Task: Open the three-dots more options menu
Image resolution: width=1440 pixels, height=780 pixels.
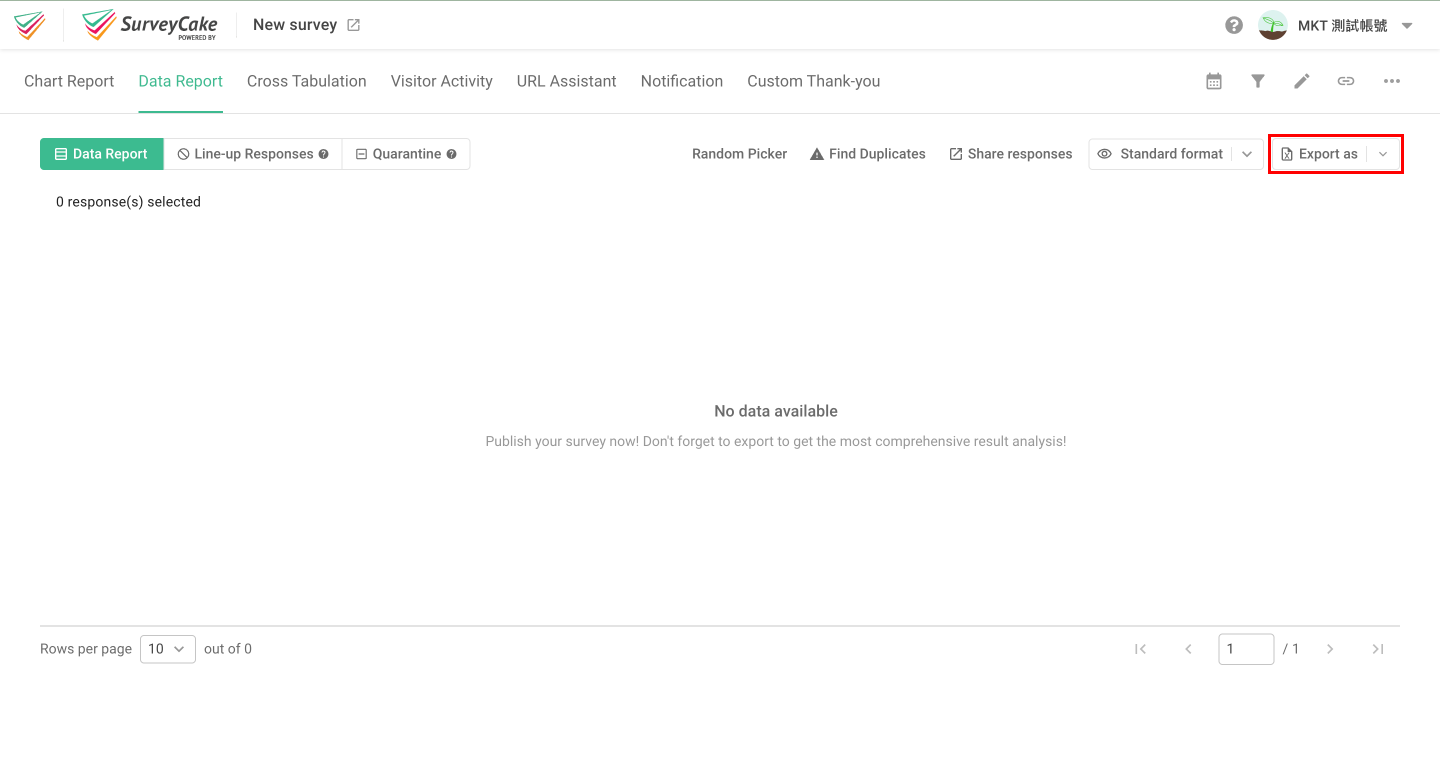Action: (x=1391, y=81)
